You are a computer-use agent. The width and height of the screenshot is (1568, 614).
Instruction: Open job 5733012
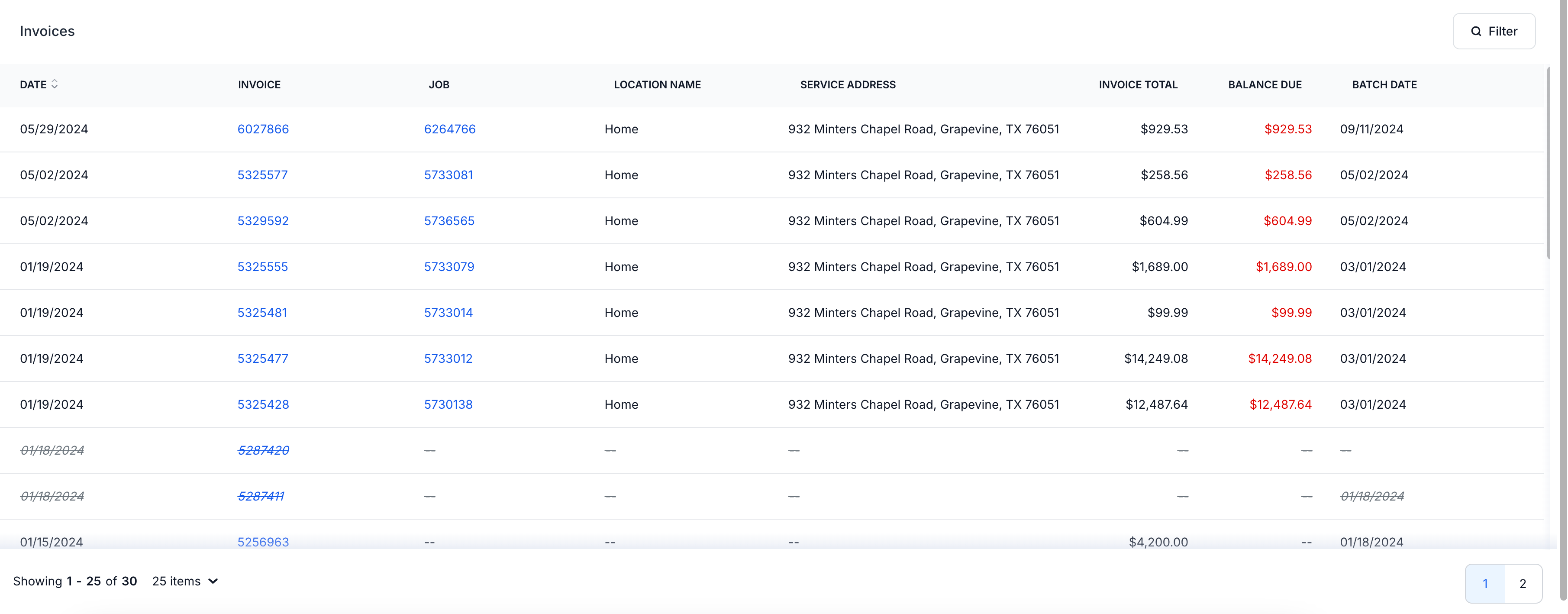click(x=448, y=359)
